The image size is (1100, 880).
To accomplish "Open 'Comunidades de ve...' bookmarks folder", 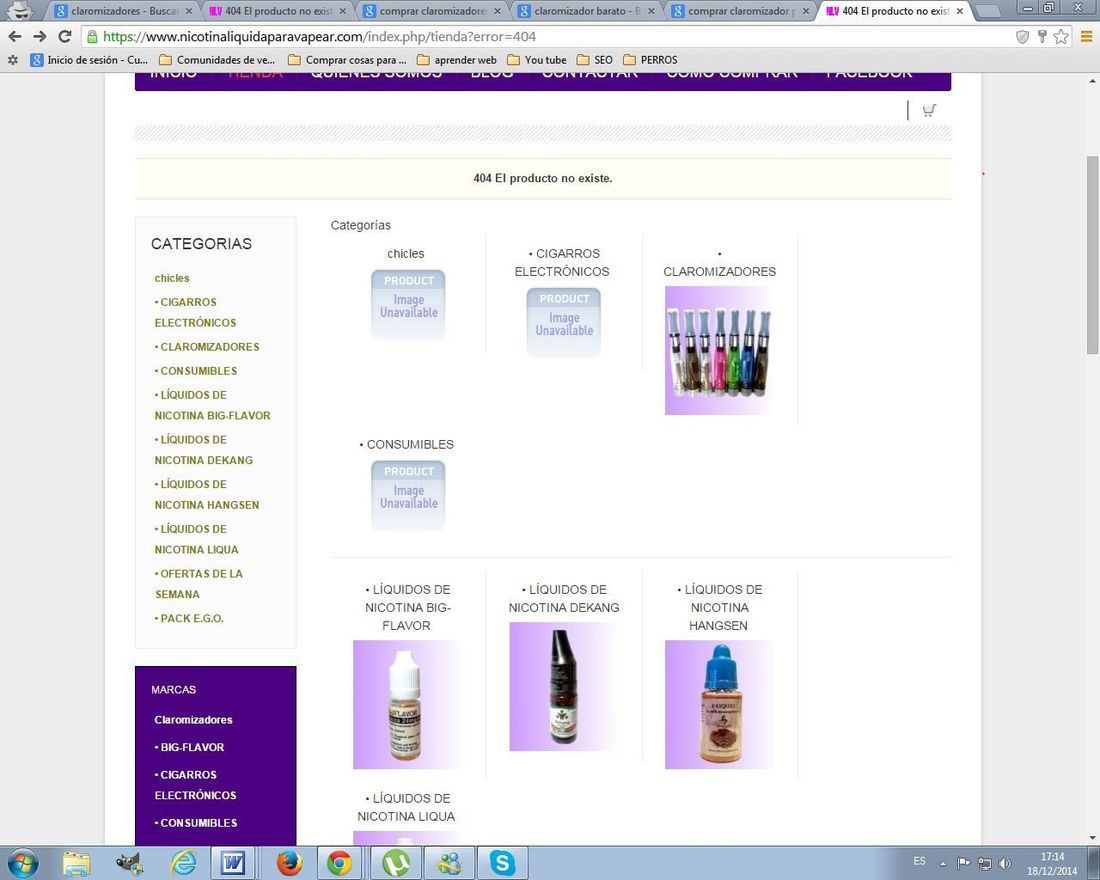I will 217,60.
